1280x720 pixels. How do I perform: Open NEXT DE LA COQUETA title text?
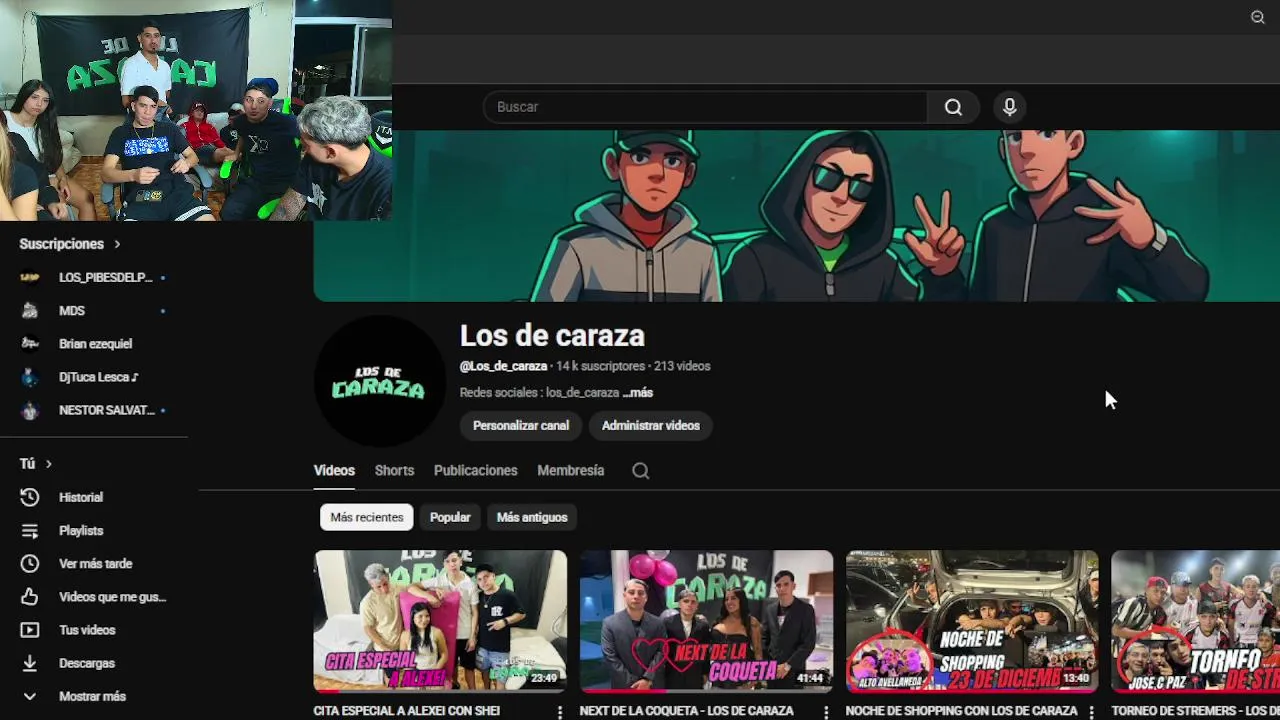pos(687,711)
